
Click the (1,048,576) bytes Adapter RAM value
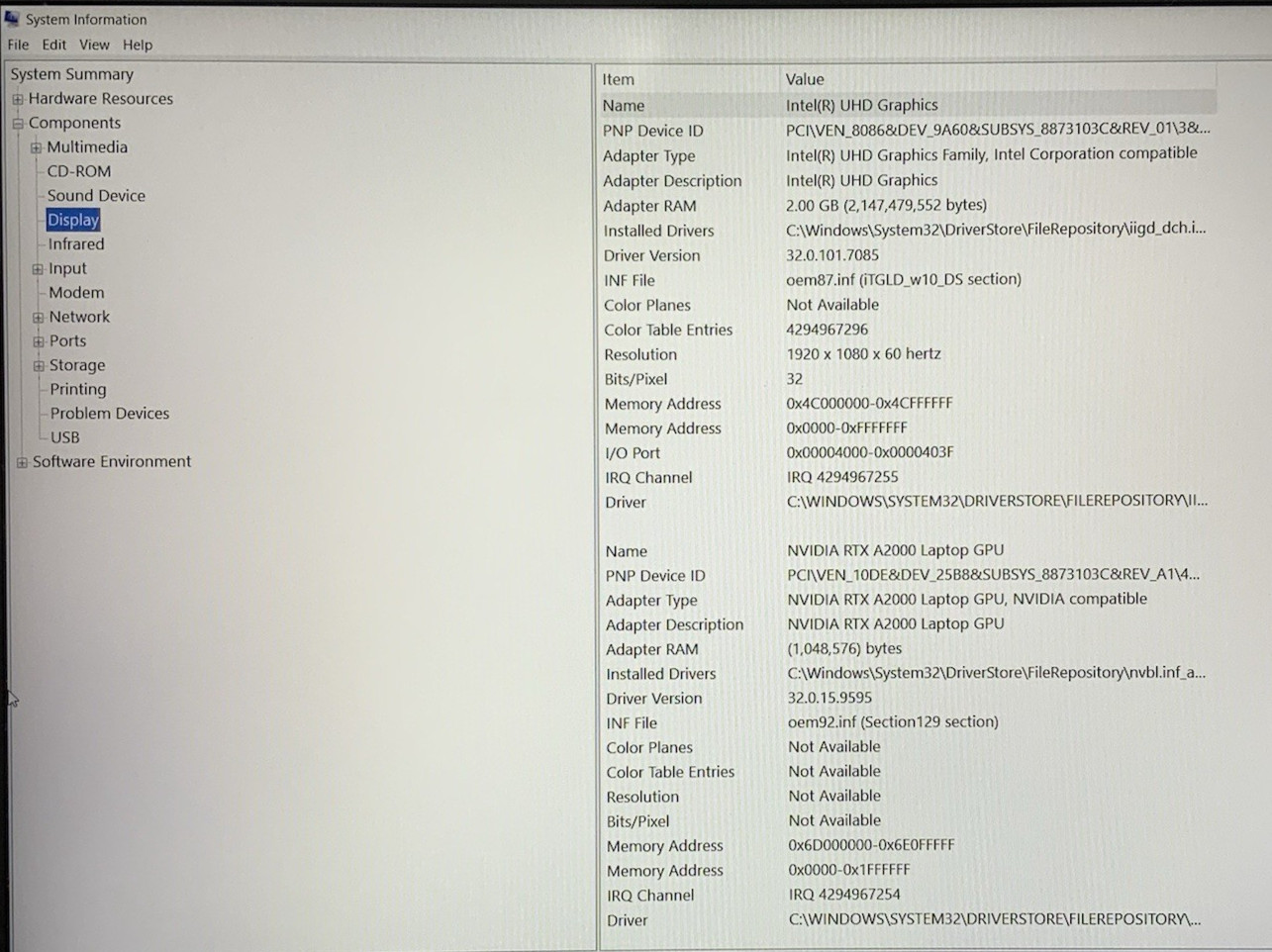point(844,648)
